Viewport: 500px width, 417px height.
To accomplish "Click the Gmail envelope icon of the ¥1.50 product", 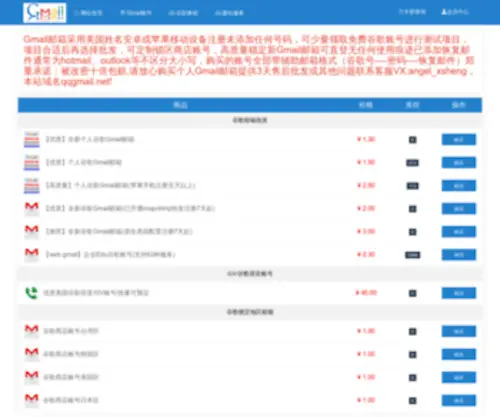I will (32, 162).
